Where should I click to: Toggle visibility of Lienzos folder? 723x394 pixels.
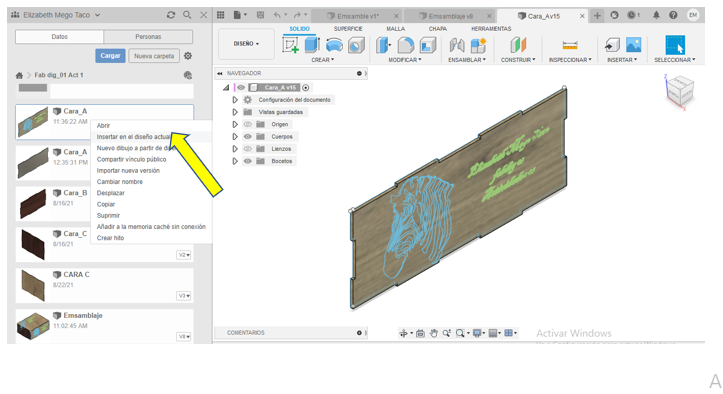point(248,149)
